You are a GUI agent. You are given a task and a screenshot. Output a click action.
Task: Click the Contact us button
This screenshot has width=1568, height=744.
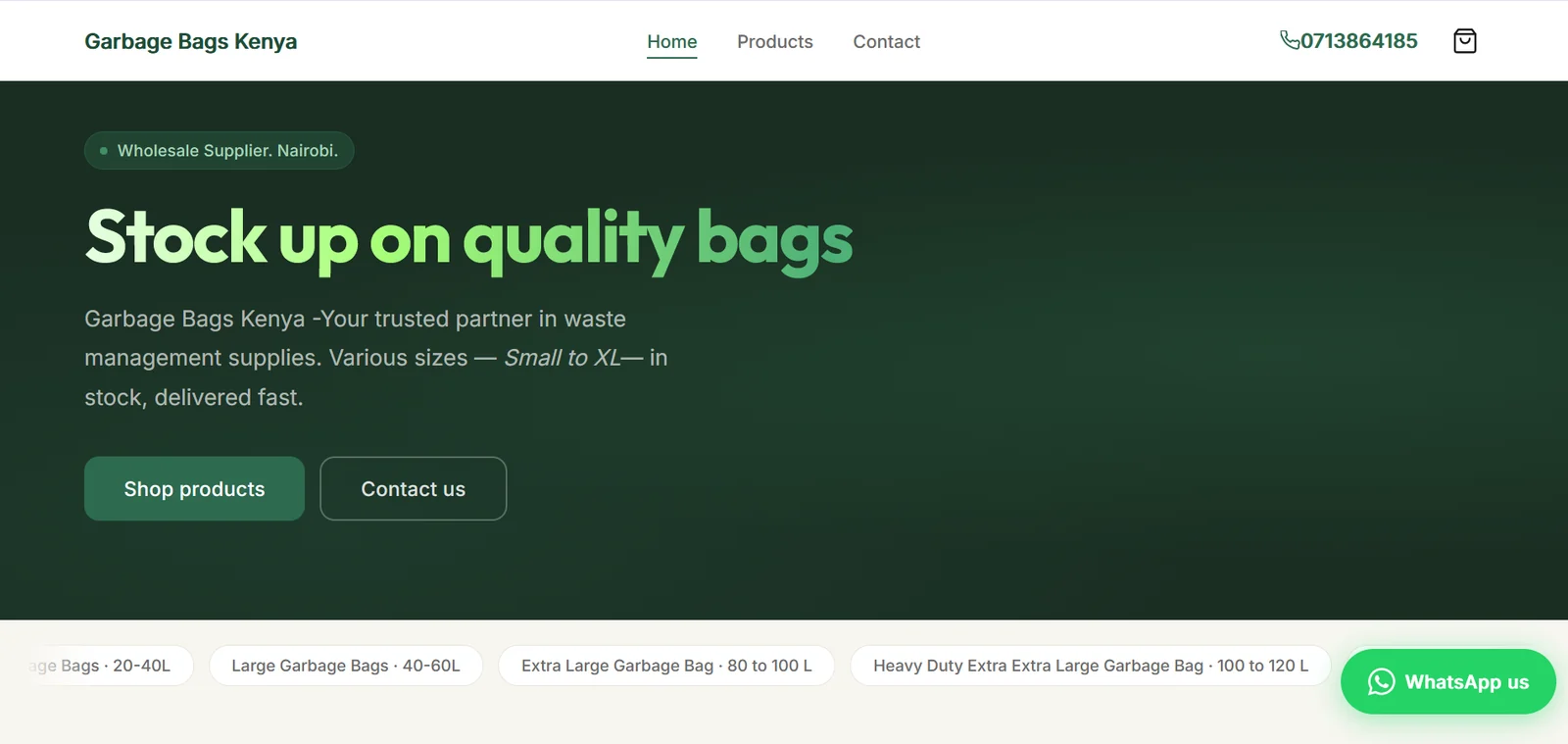414,488
